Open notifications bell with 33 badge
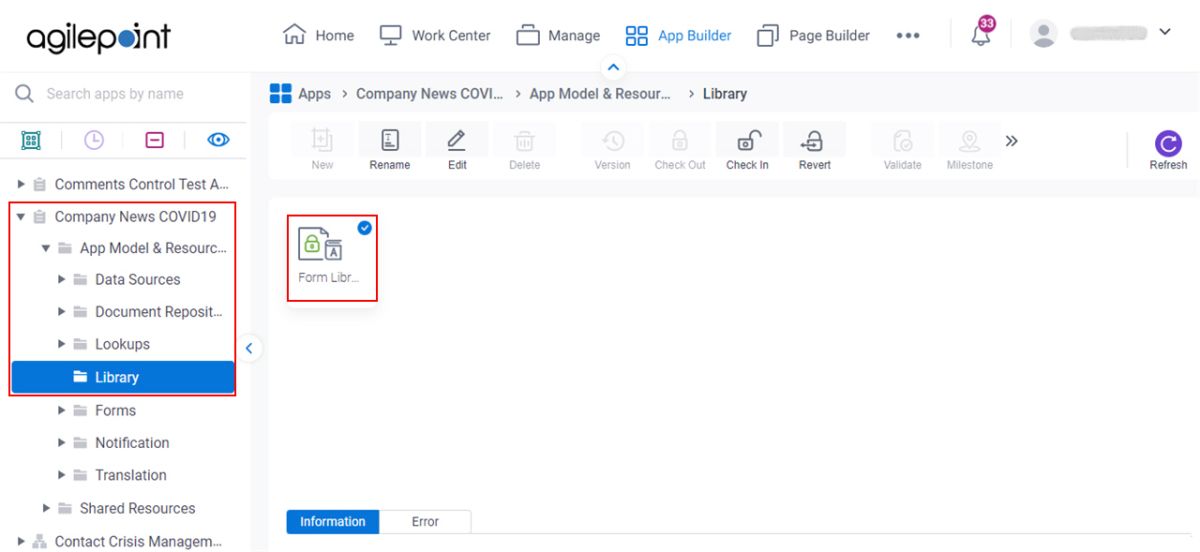The image size is (1200, 552). 982,33
